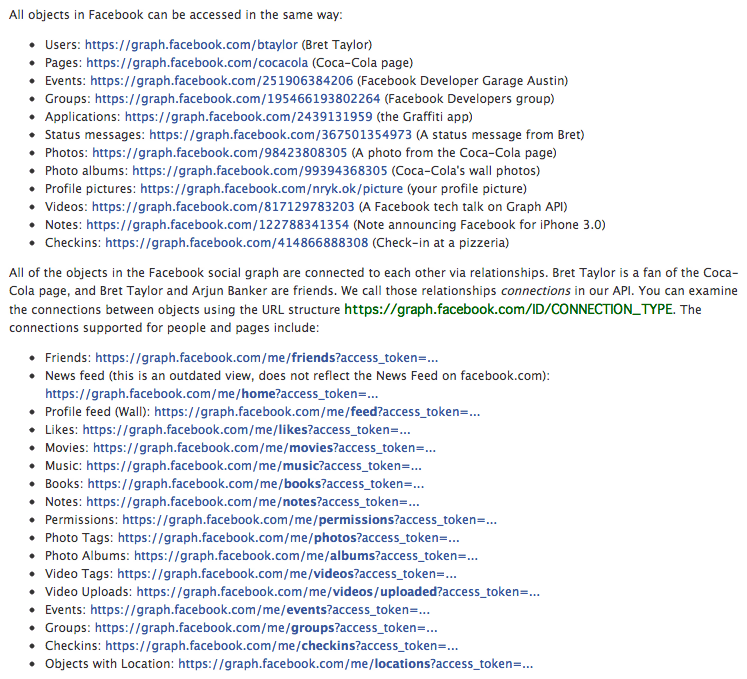The width and height of the screenshot is (747, 679).
Task: Open the Pages cocacola graph link
Action: click(x=197, y=63)
